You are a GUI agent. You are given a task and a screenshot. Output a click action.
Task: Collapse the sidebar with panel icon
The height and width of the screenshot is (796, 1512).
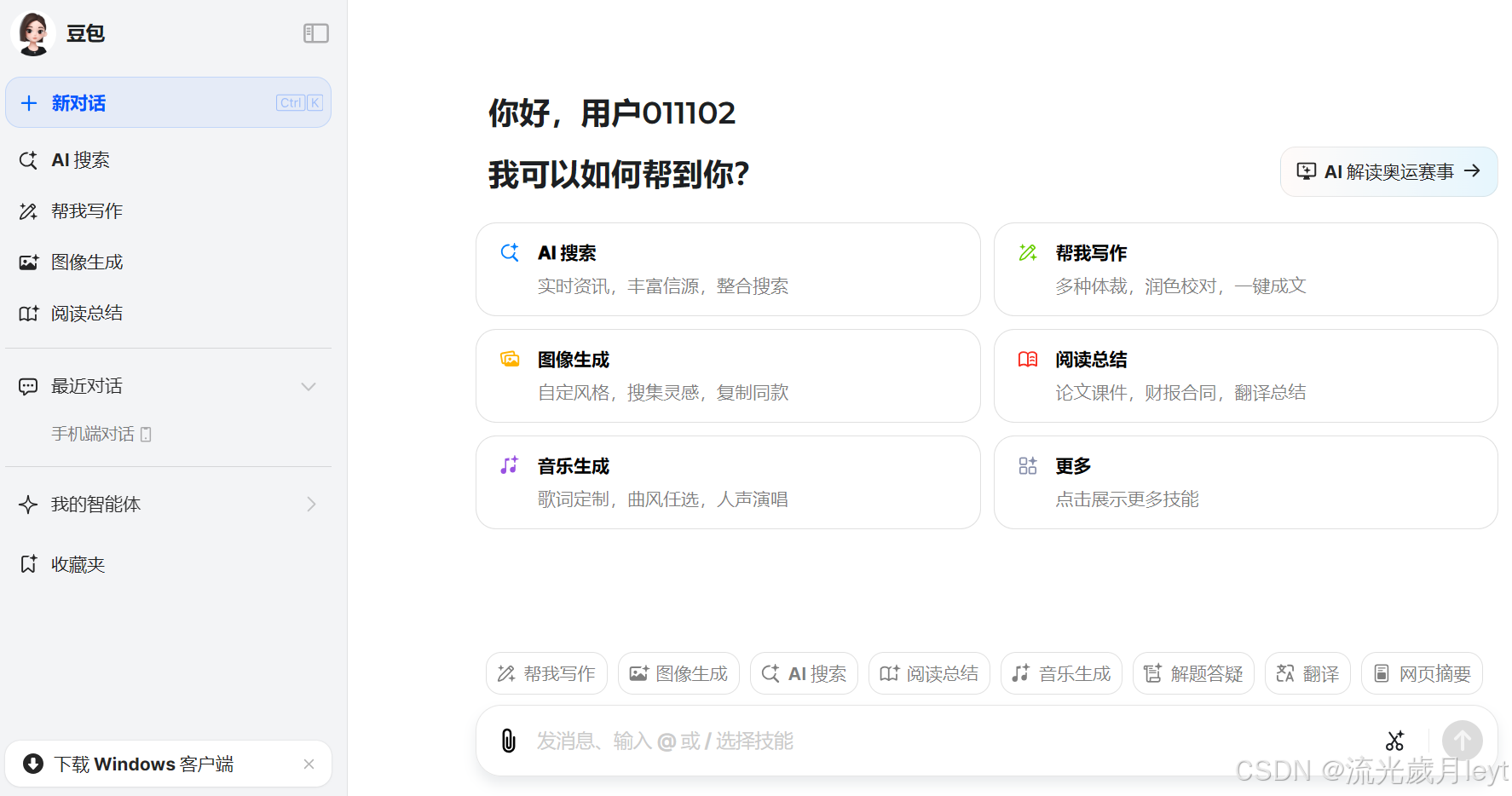(316, 33)
